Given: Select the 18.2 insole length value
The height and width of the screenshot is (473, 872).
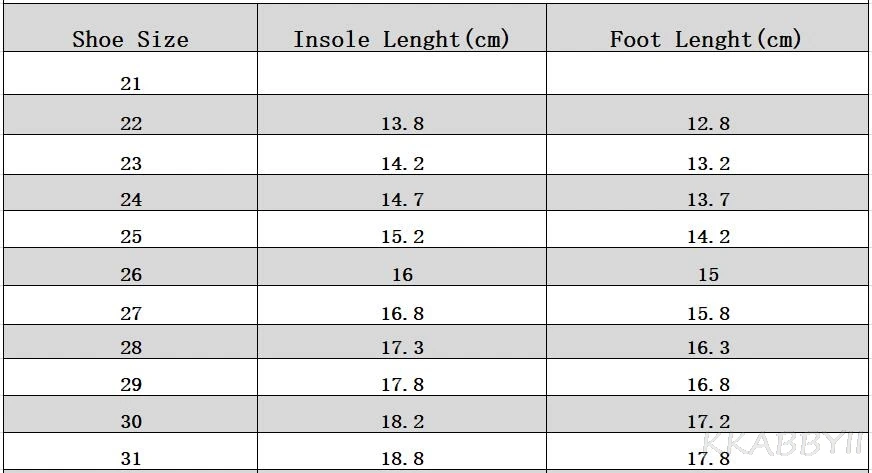Looking at the screenshot, I should tap(402, 422).
